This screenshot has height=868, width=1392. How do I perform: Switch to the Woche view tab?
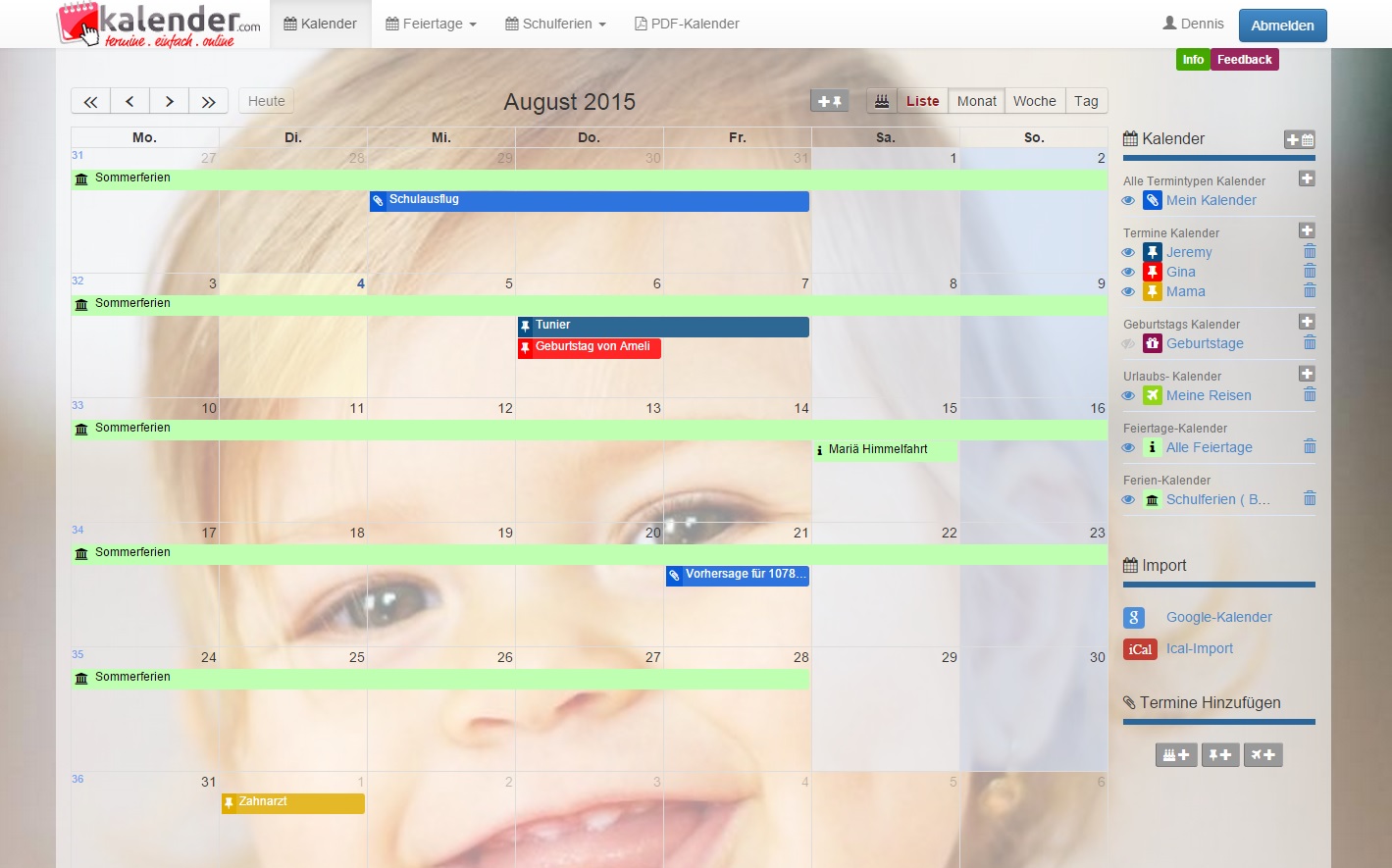[1034, 100]
